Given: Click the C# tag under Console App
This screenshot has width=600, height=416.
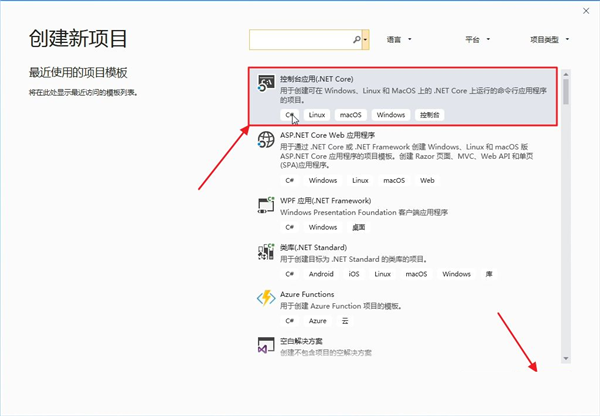Looking at the screenshot, I should point(290,115).
